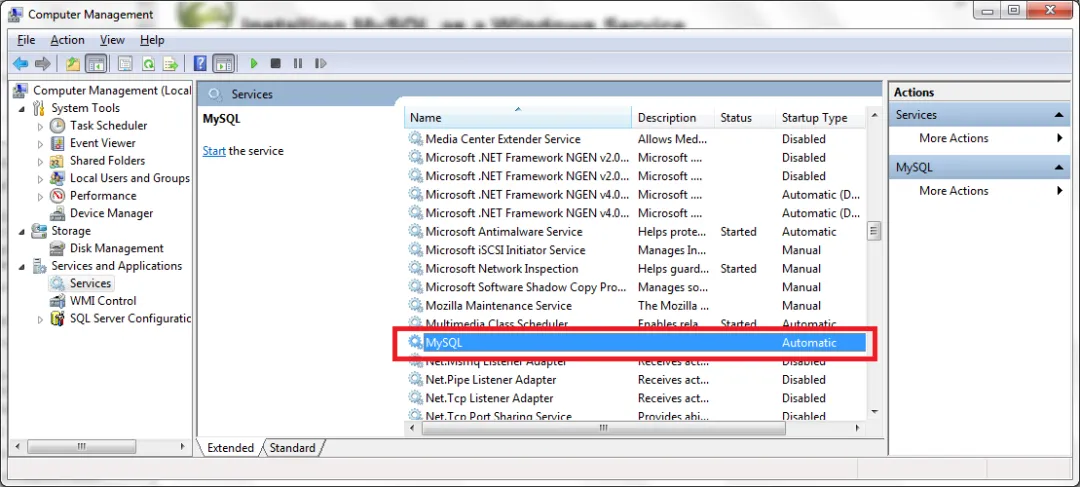This screenshot has height=487, width=1080.
Task: Select the Disk Management icon
Action: pos(58,249)
